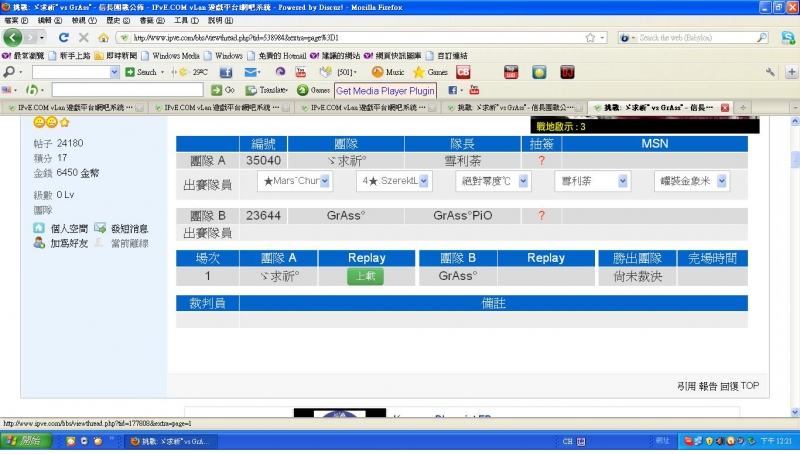This screenshot has height=454, width=800.
Task: Click the YouTube icon in lower toolbar
Action: [474, 90]
